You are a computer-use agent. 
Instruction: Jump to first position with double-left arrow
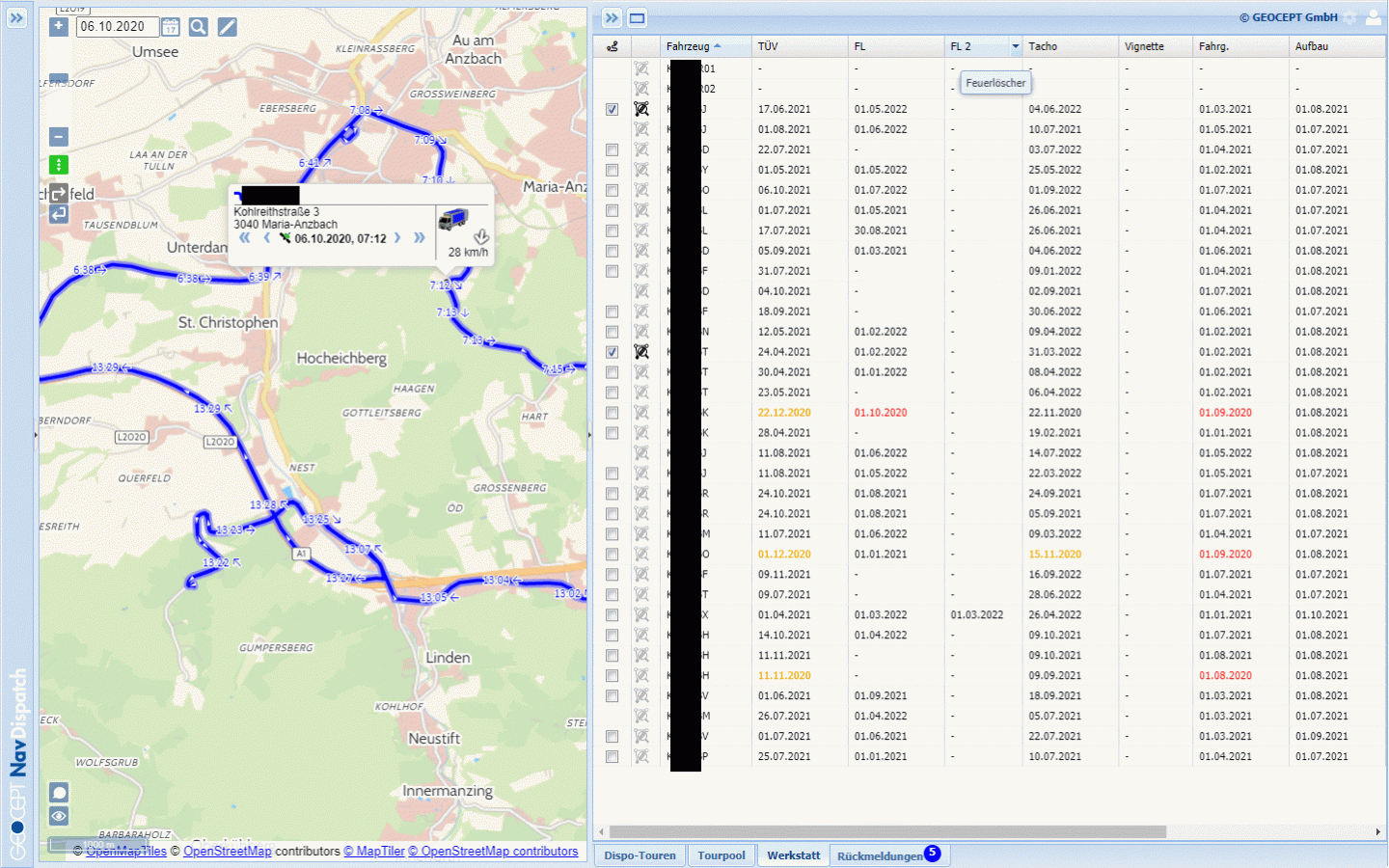[245, 238]
